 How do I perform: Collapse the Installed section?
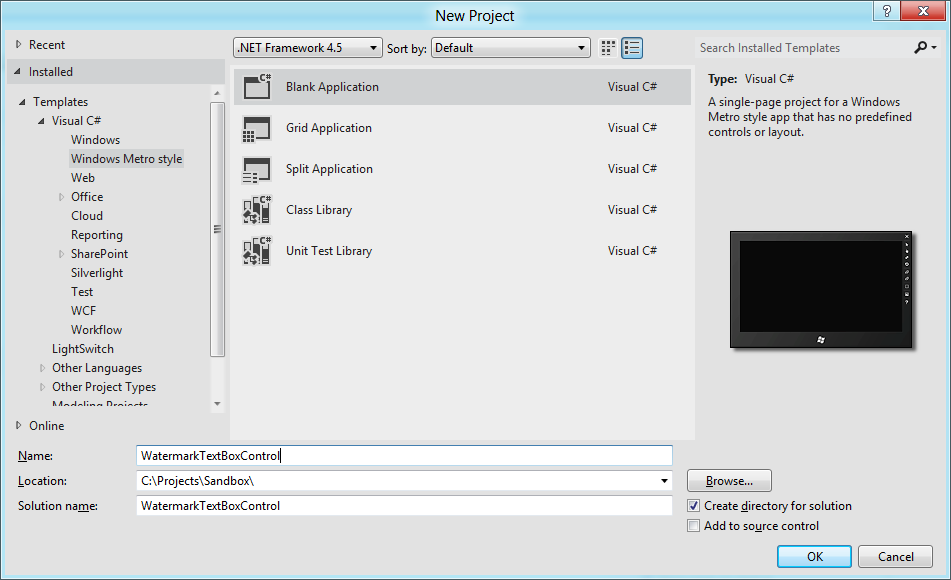[18, 72]
